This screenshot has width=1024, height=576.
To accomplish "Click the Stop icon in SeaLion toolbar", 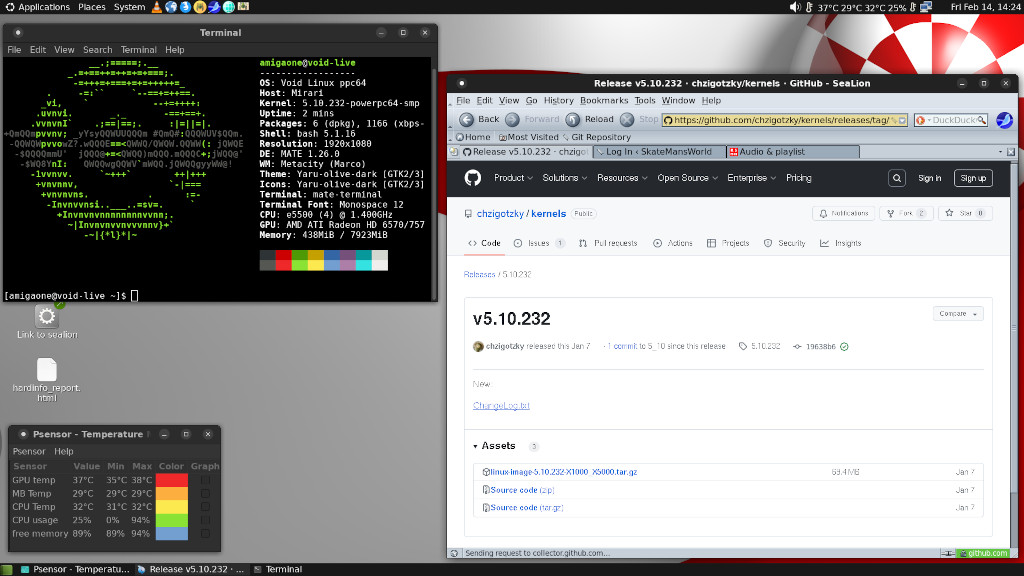I will [627, 120].
